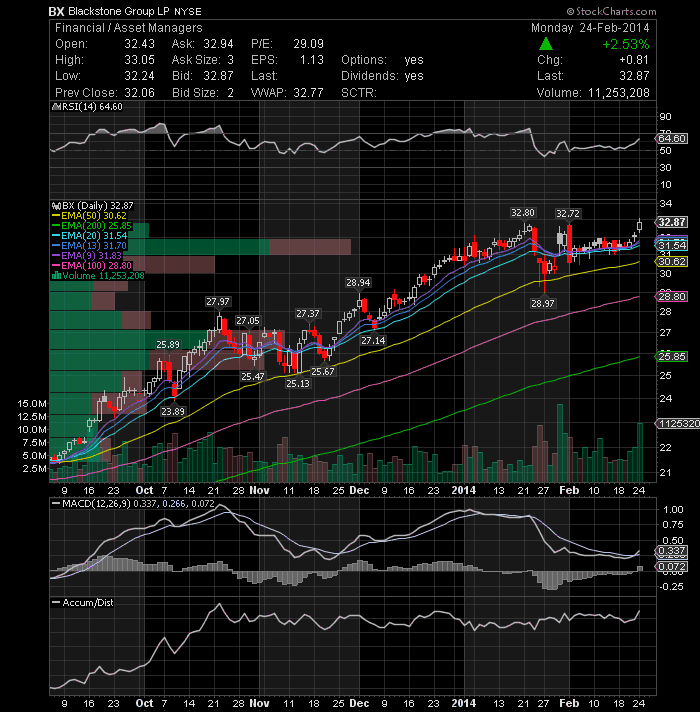Click the Prev Close value 32.06

pos(139,93)
